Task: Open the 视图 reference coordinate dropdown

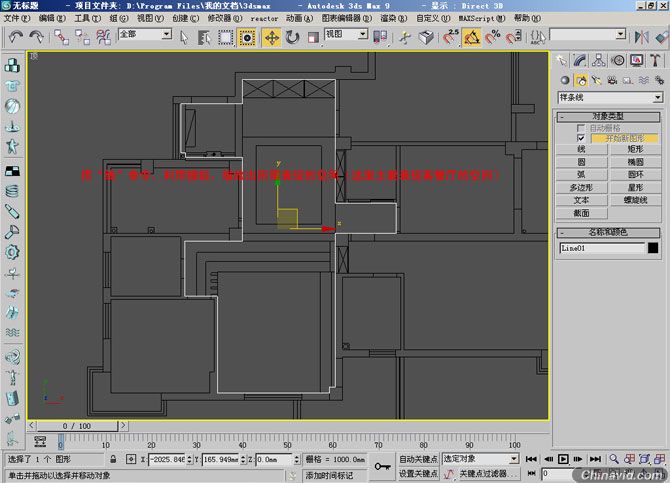Action: coord(363,34)
